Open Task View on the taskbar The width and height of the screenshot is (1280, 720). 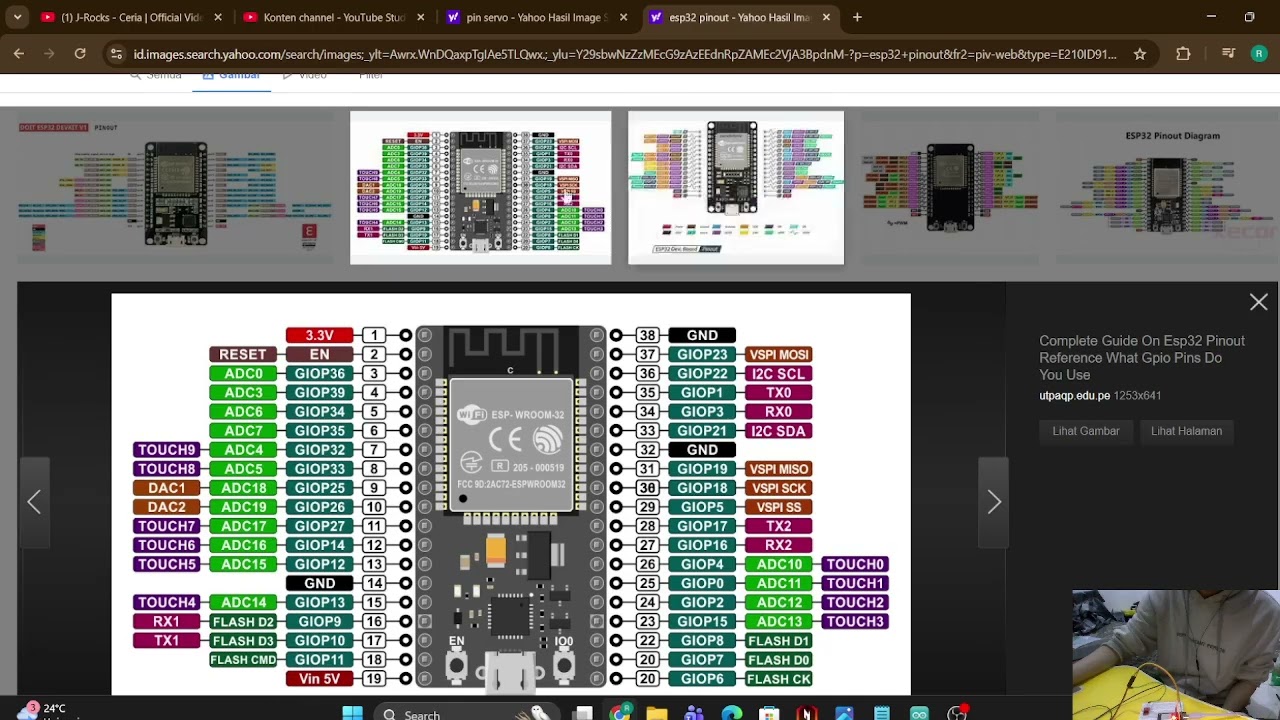point(583,714)
